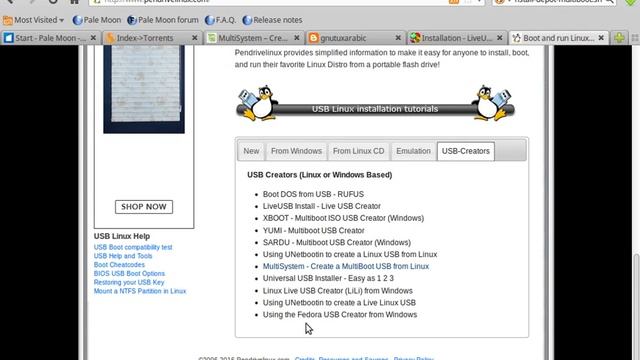Screen dimensions: 640x360
Task: Open Mount a NTFS Partition in Linux link
Action: (x=140, y=291)
